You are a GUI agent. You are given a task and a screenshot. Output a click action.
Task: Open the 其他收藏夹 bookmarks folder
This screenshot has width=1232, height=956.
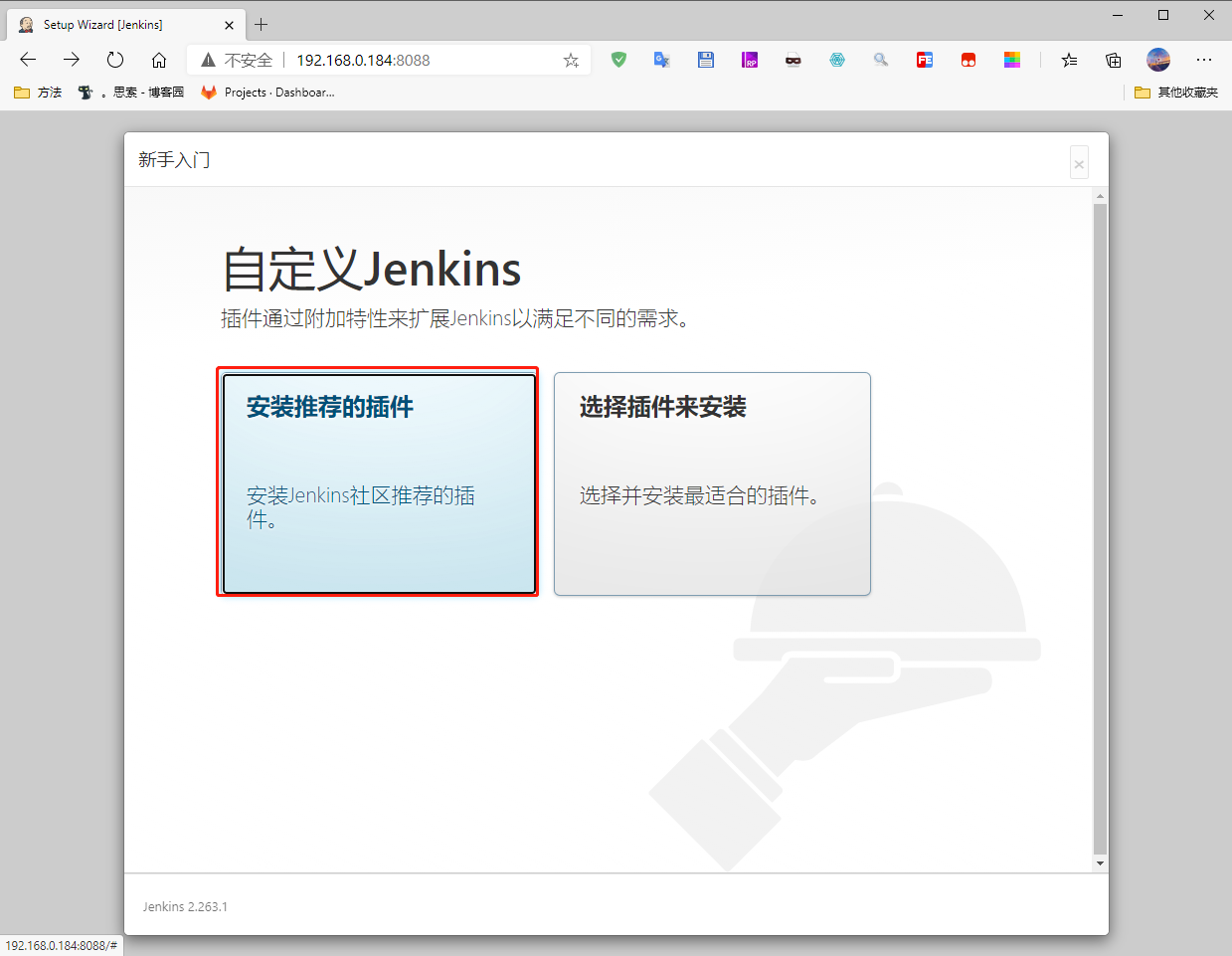tap(1176, 93)
